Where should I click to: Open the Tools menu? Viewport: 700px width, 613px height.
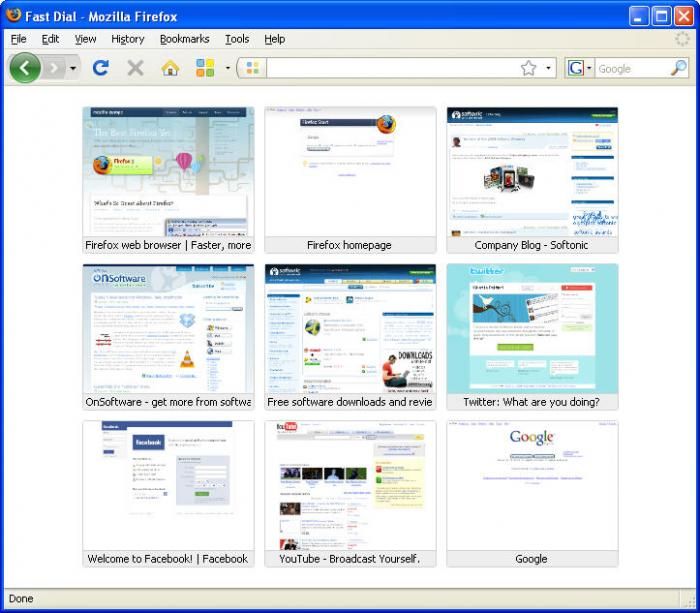coord(237,39)
